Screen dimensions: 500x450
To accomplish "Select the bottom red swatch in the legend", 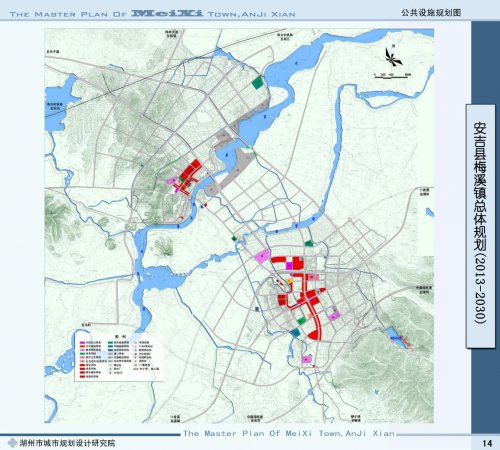I will click(82, 376).
